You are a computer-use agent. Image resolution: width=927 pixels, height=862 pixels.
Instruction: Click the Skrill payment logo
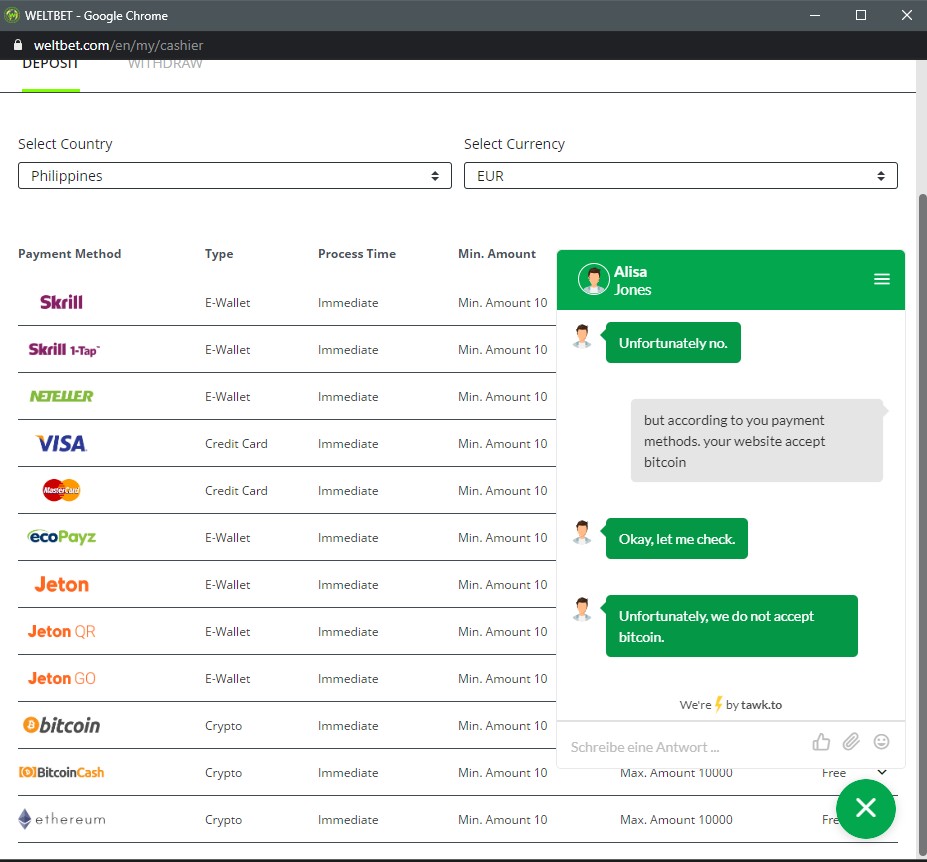click(61, 302)
